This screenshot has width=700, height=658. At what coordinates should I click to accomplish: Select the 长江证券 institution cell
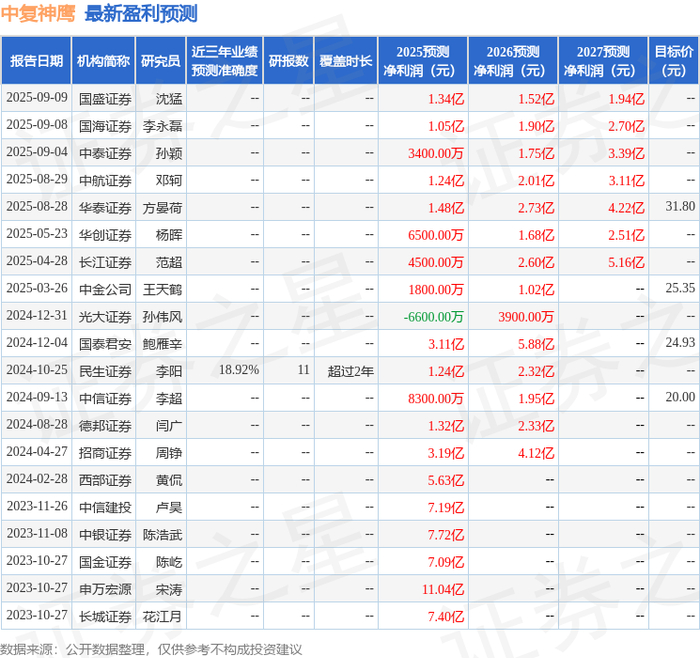(x=105, y=262)
